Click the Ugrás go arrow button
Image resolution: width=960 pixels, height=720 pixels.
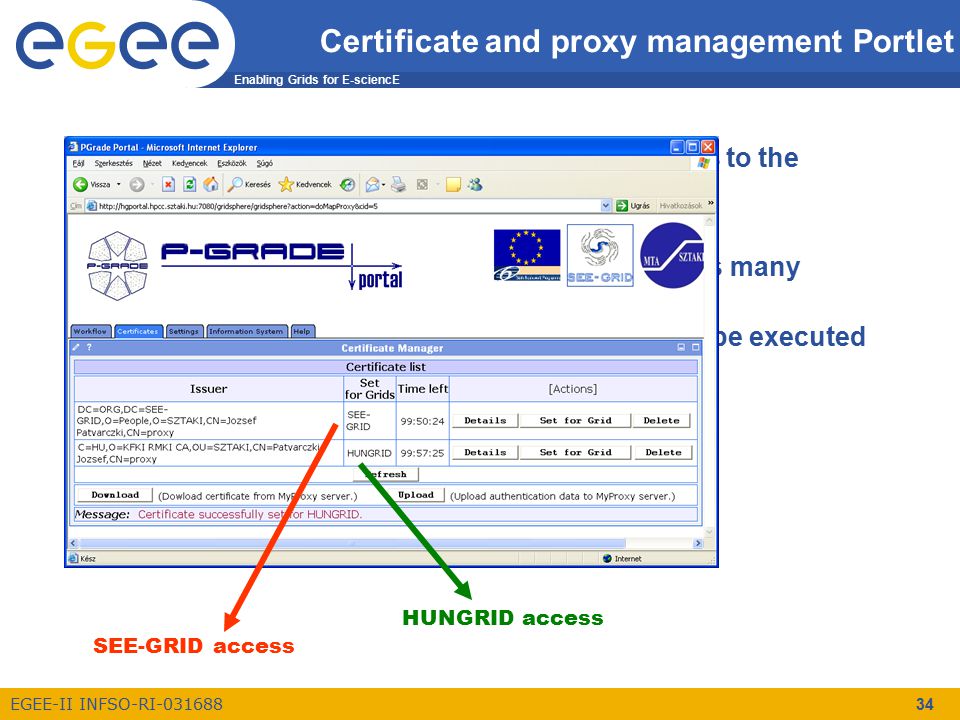coord(622,206)
